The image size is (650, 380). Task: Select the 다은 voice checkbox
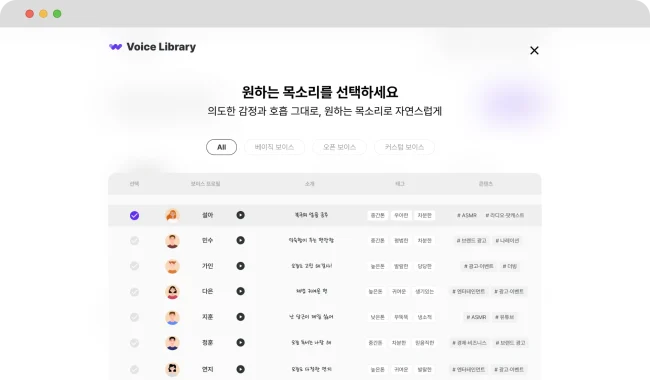(134, 292)
